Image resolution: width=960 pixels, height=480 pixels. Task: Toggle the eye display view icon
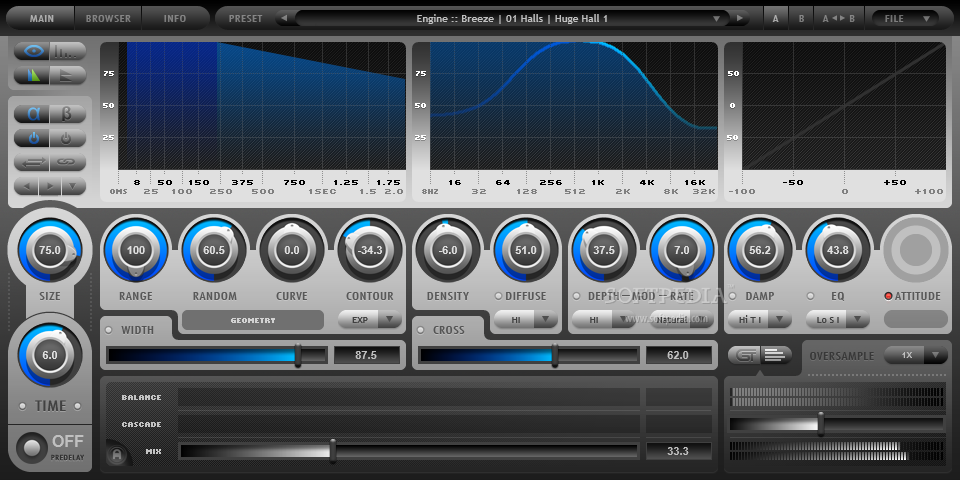[x=32, y=51]
